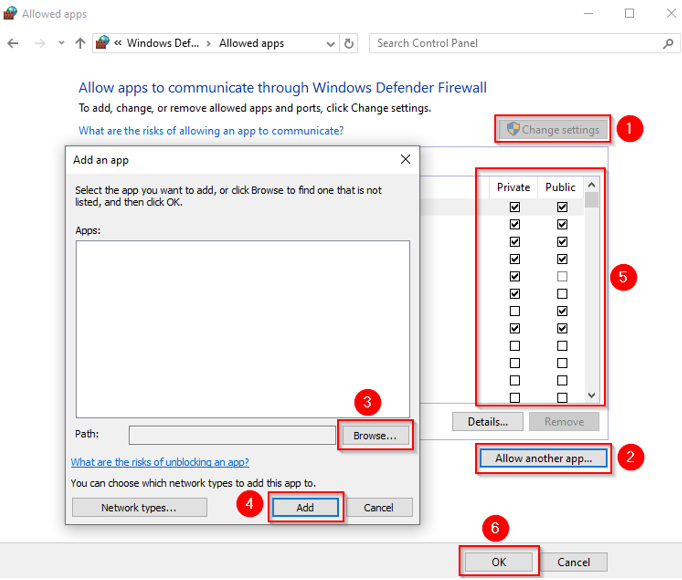Click the Browse... button
682x580 pixels.
375,436
